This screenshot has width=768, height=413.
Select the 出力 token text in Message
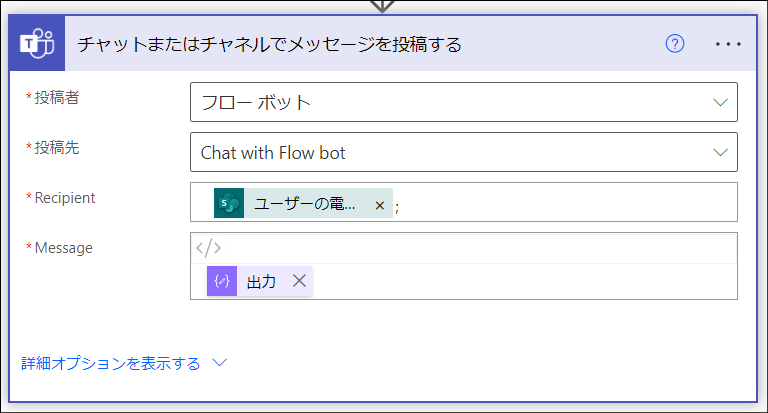point(262,282)
